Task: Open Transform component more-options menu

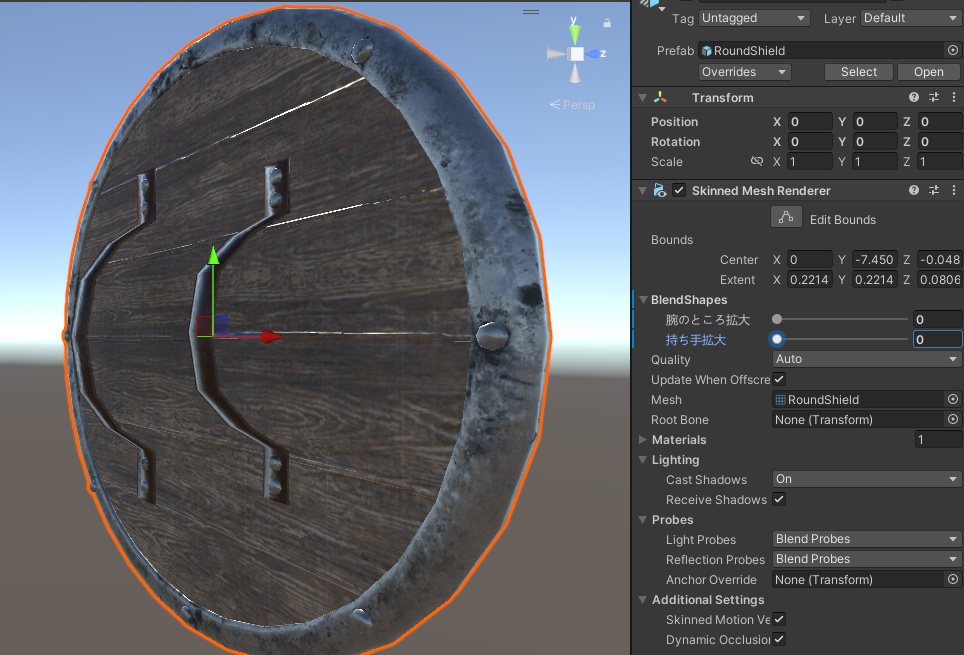Action: (x=954, y=97)
